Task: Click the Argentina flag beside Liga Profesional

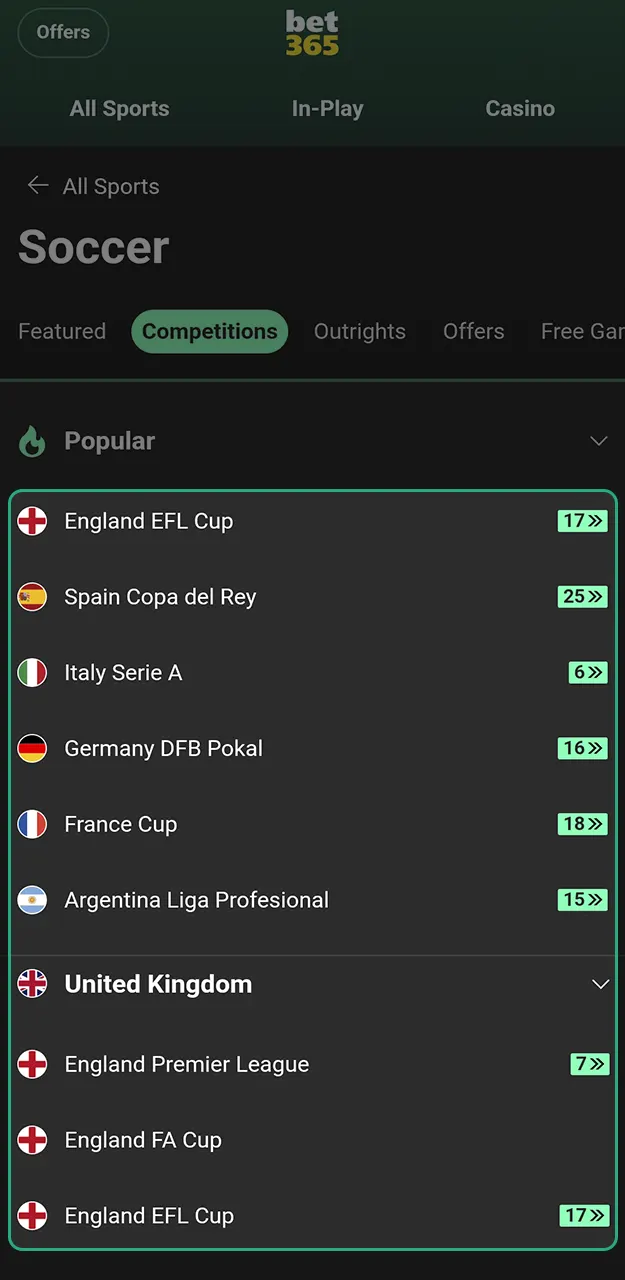Action: [33, 900]
